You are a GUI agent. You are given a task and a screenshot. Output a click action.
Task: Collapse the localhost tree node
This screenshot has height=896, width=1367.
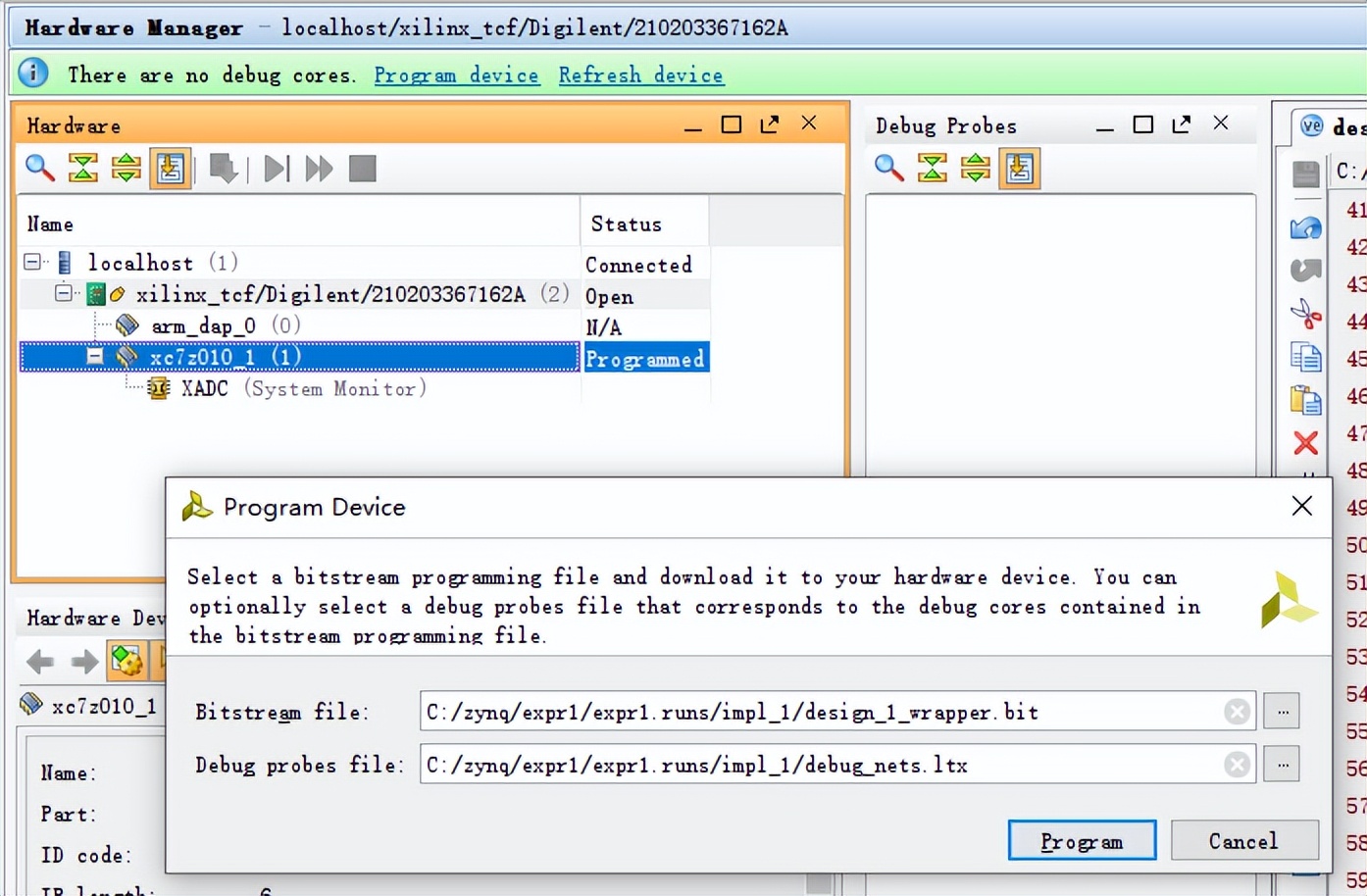tap(32, 262)
